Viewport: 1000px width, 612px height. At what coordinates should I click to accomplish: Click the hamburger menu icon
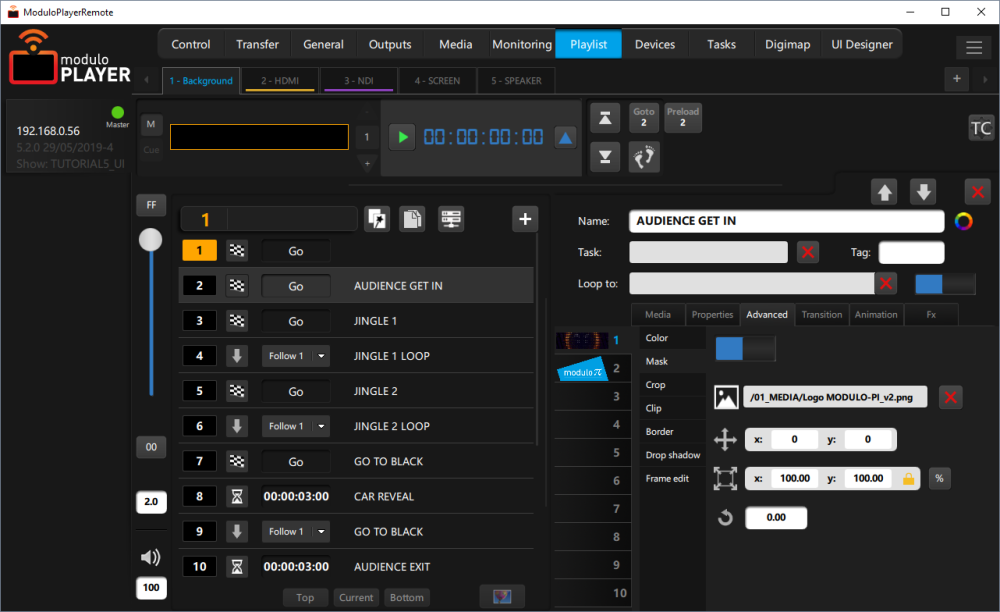coord(972,47)
